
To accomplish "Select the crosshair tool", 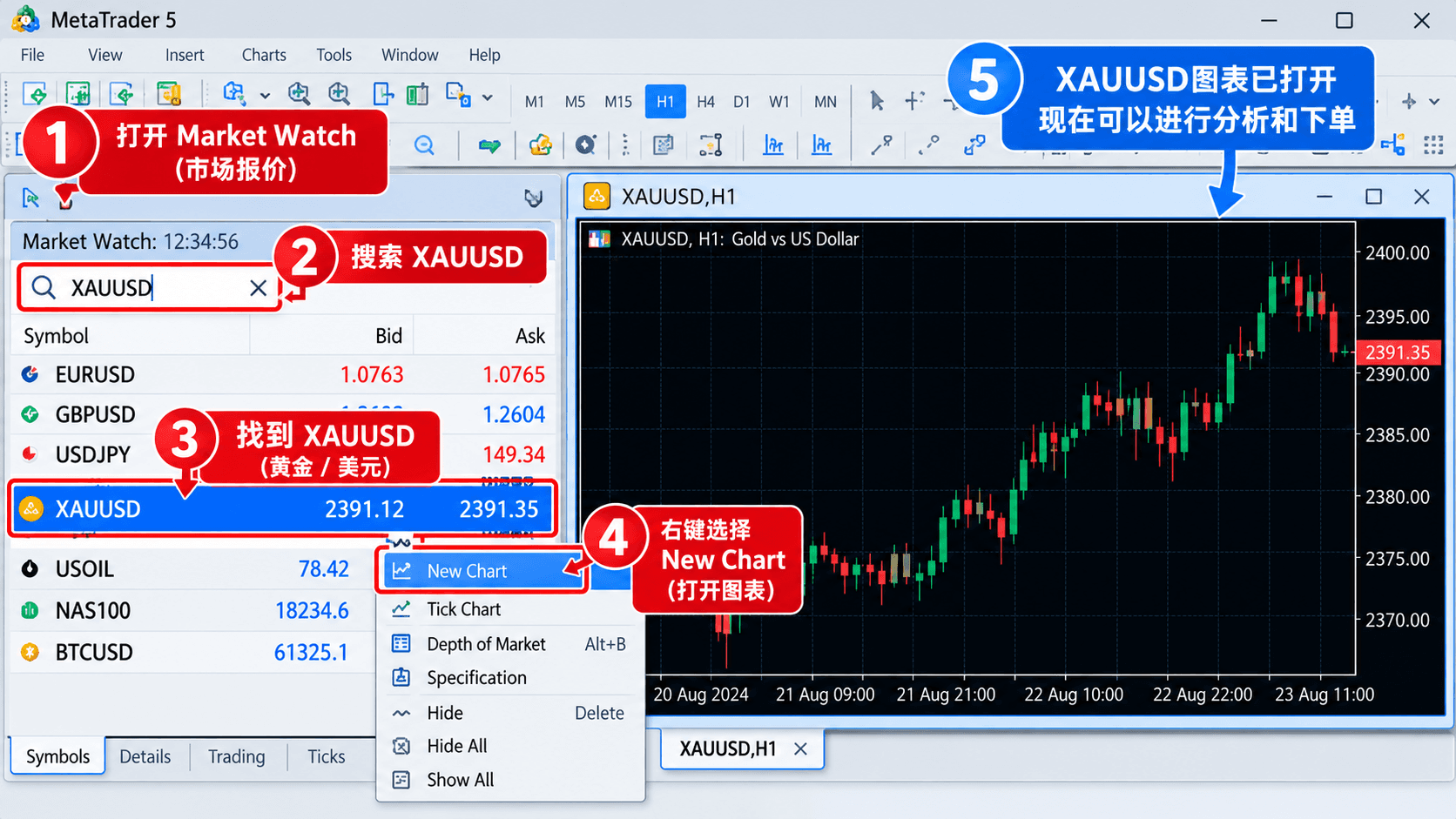I will tap(913, 101).
